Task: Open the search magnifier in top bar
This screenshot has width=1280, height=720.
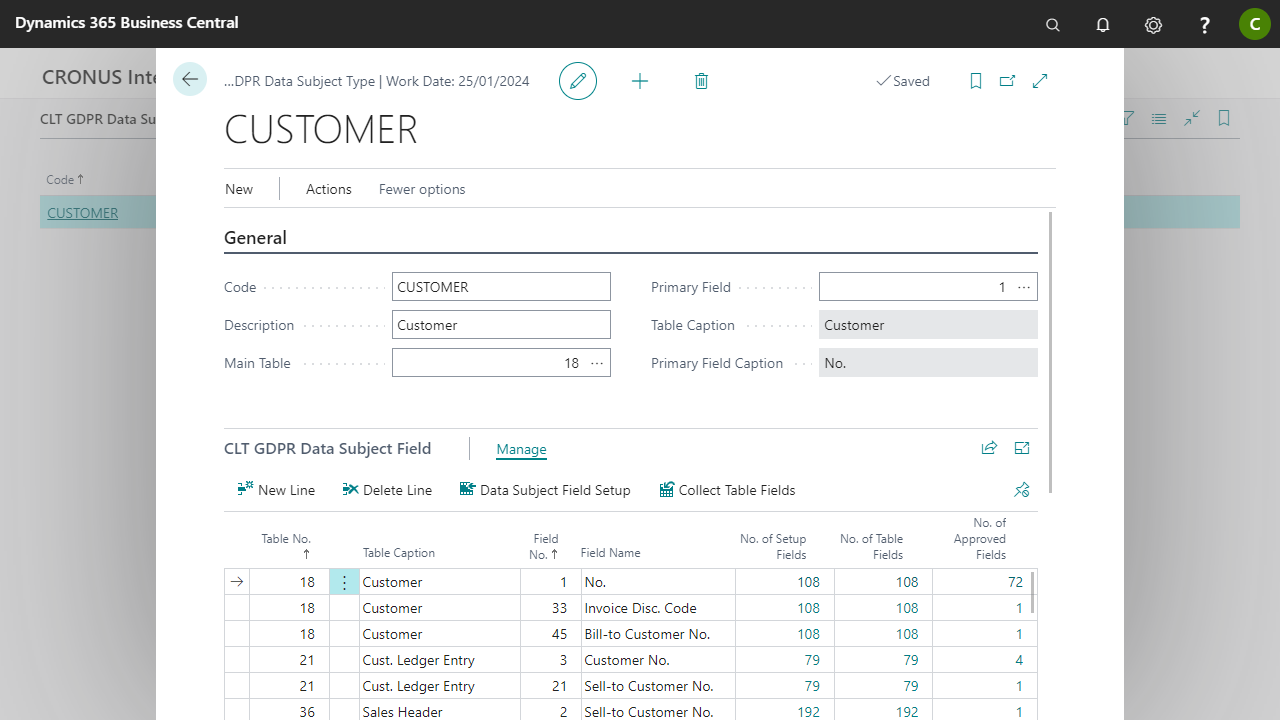Action: pyautogui.click(x=1052, y=25)
